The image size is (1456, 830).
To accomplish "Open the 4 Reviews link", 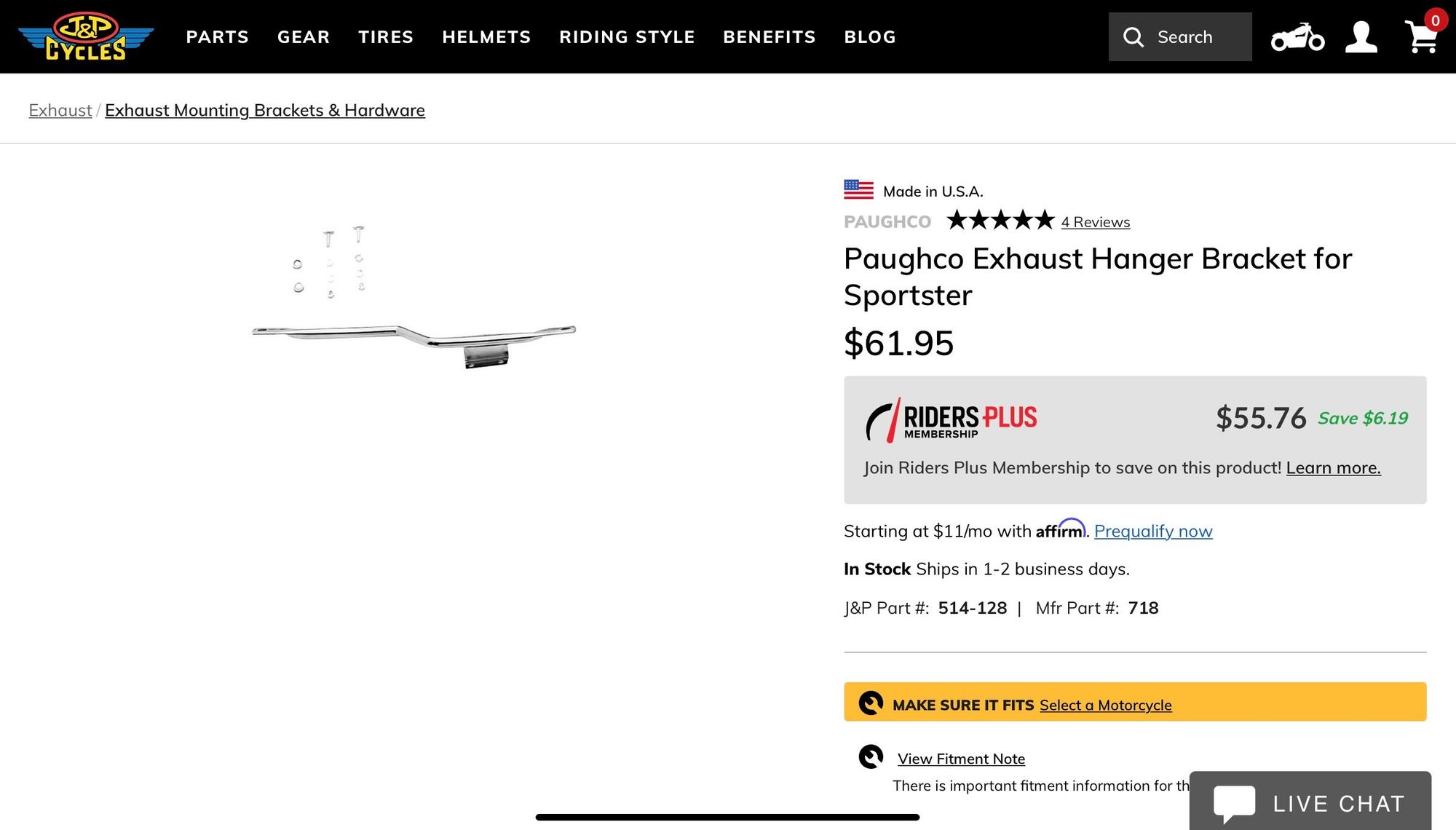I will [1095, 222].
